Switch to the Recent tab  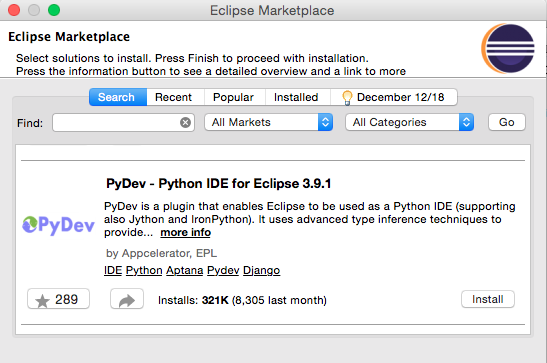pyautogui.click(x=175, y=97)
